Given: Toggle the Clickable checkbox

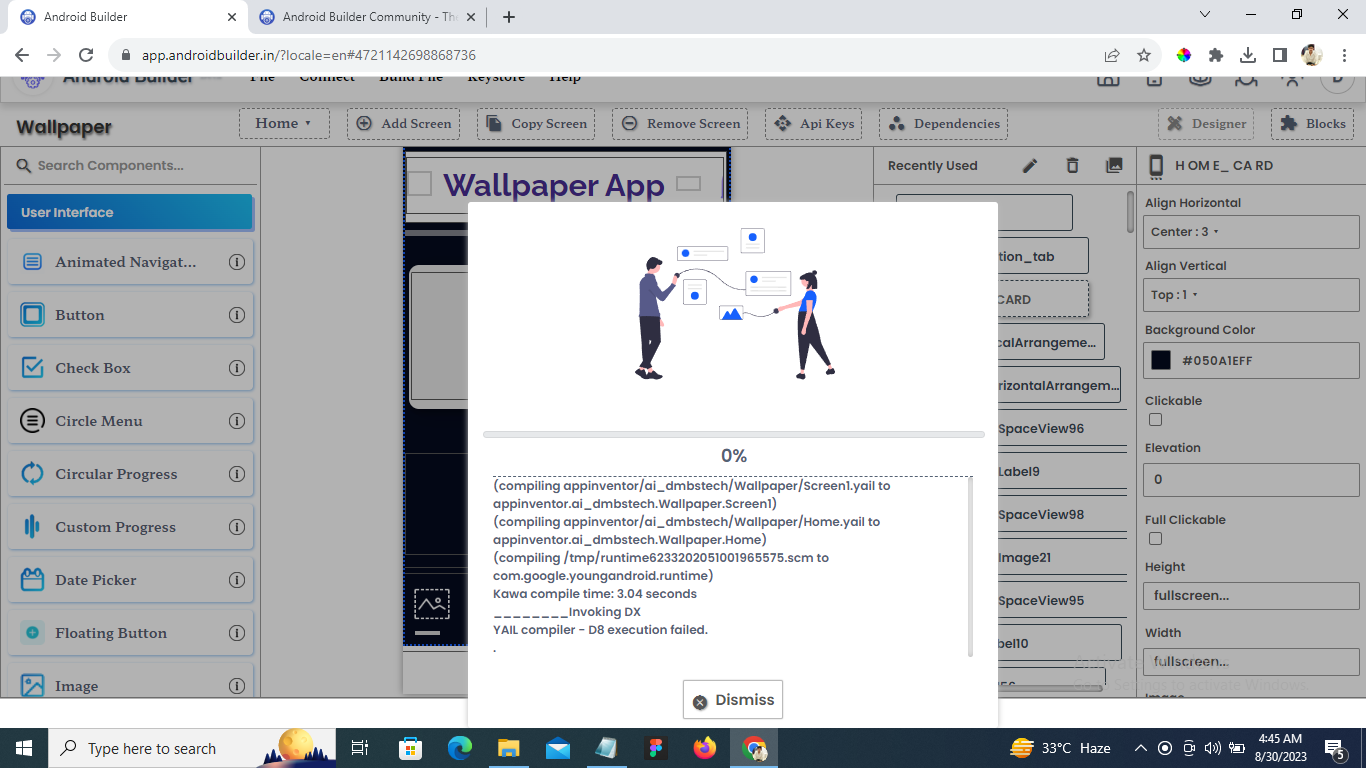Looking at the screenshot, I should click(x=1155, y=420).
